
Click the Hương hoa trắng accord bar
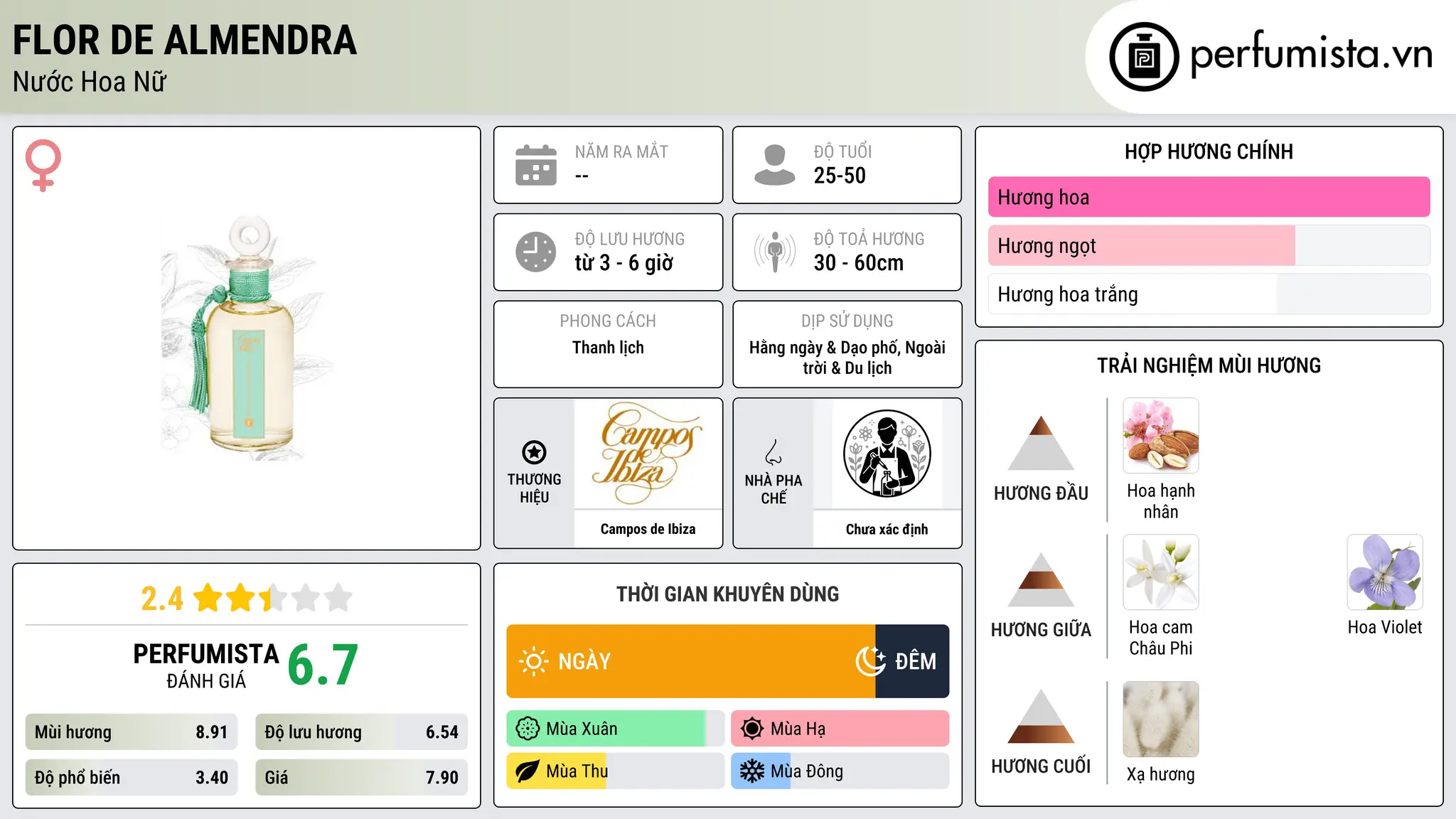coord(1209,294)
